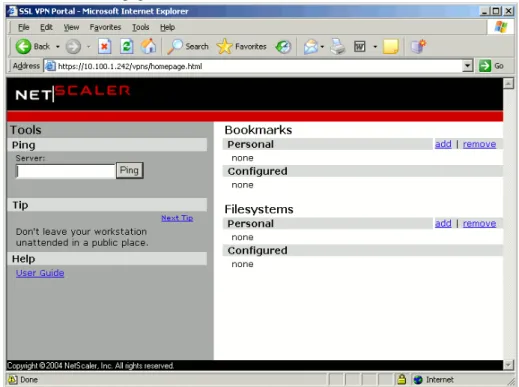Expand the Edit button dropdown arrow
This screenshot has width=519, height=387.
(375, 47)
